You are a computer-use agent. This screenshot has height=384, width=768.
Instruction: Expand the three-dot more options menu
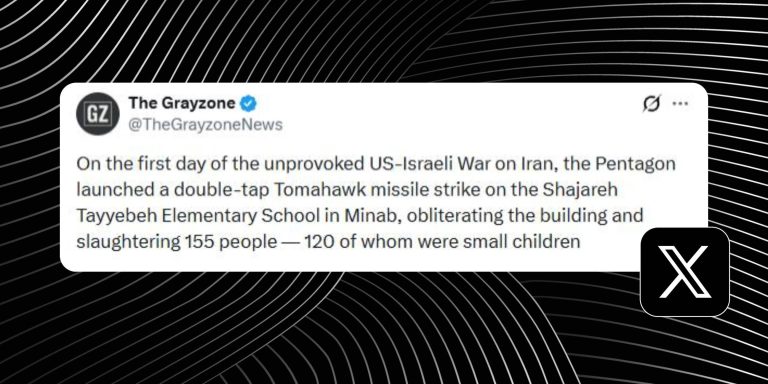(x=680, y=104)
